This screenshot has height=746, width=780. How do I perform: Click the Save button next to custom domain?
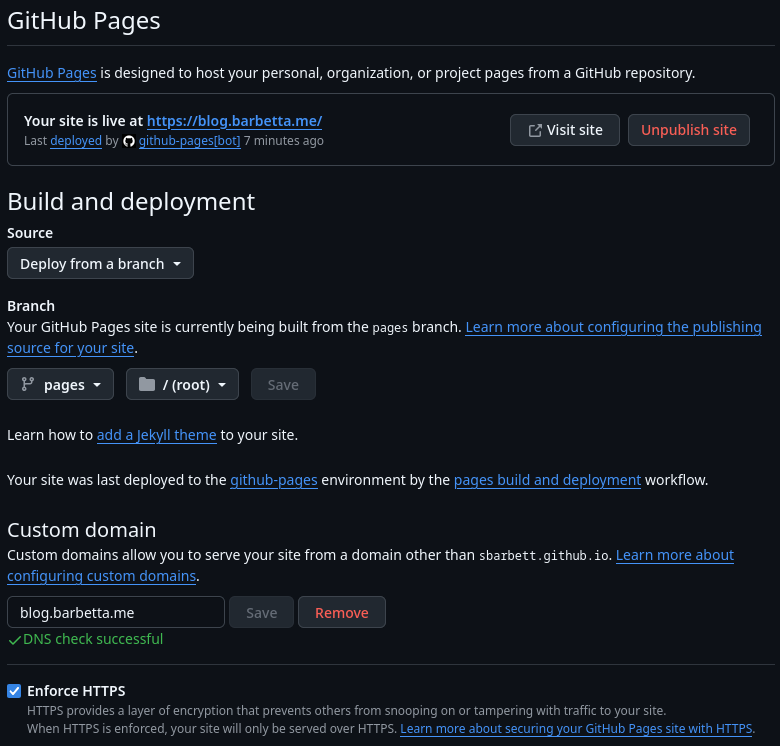click(x=262, y=612)
